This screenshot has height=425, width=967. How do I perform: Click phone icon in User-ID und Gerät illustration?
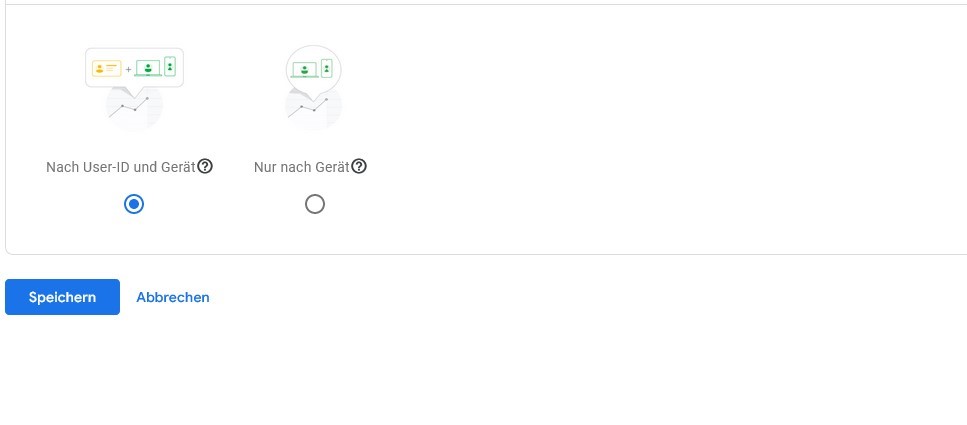(x=170, y=67)
